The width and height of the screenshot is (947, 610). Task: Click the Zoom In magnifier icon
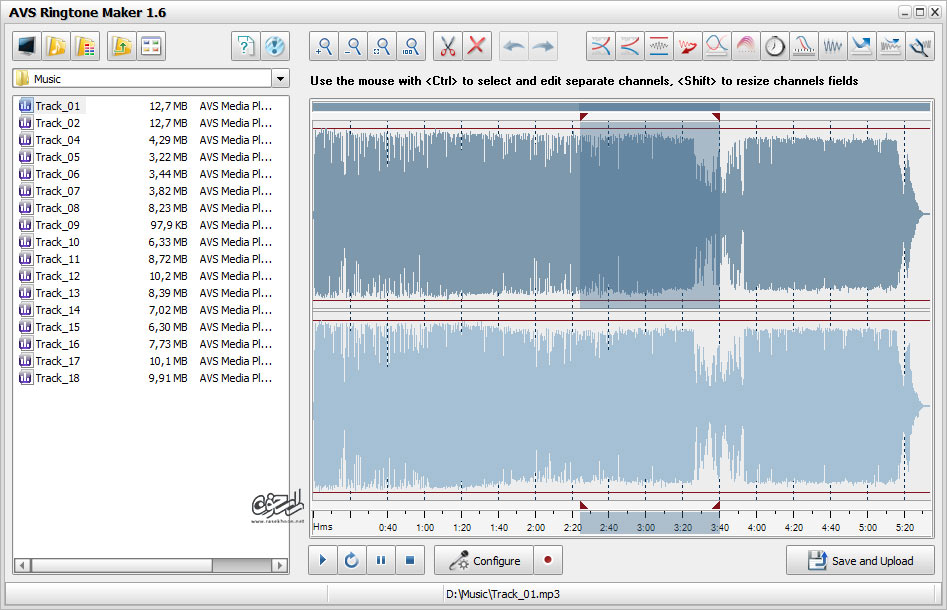click(324, 47)
